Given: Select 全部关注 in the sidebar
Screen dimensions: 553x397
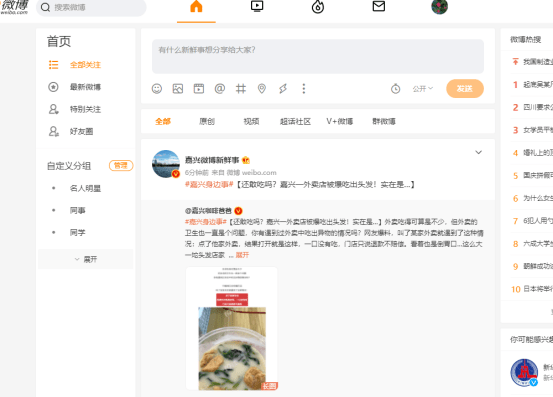Looking at the screenshot, I should coord(85,65).
